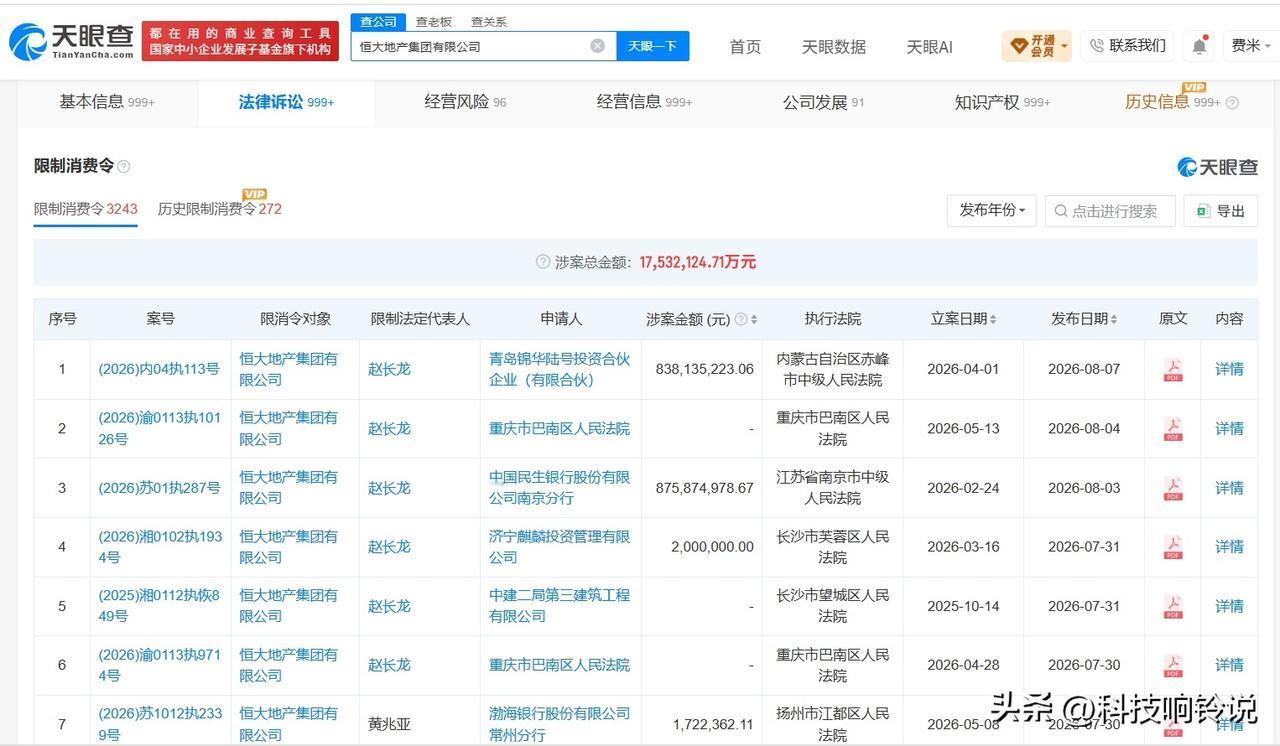1280x746 pixels.
Task: Click the total amount 17,532,124.71万元
Action: [698, 262]
